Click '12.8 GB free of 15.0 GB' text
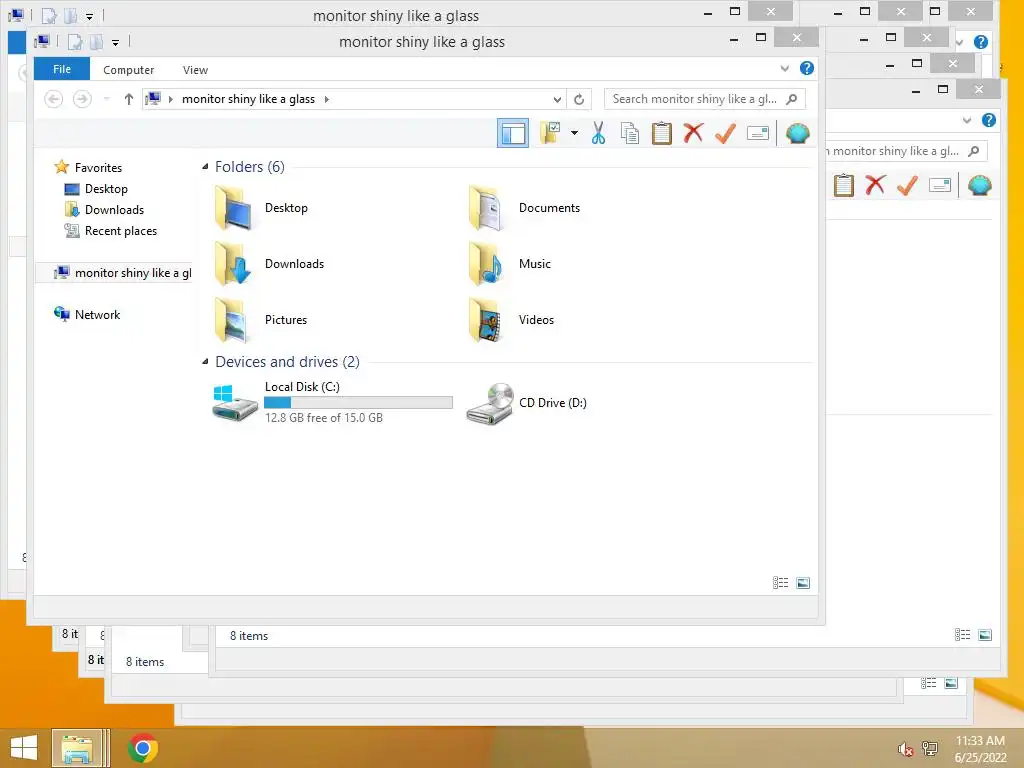This screenshot has height=768, width=1024. tap(324, 418)
